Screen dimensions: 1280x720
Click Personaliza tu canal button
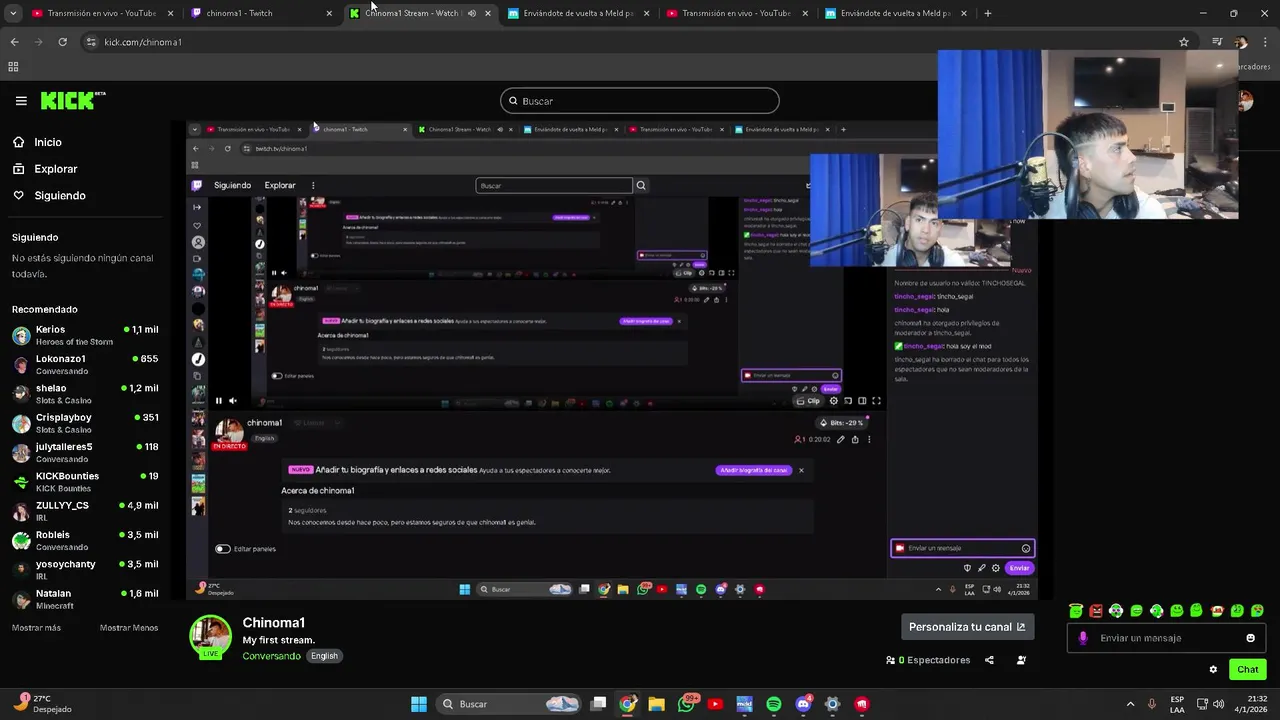(x=967, y=627)
